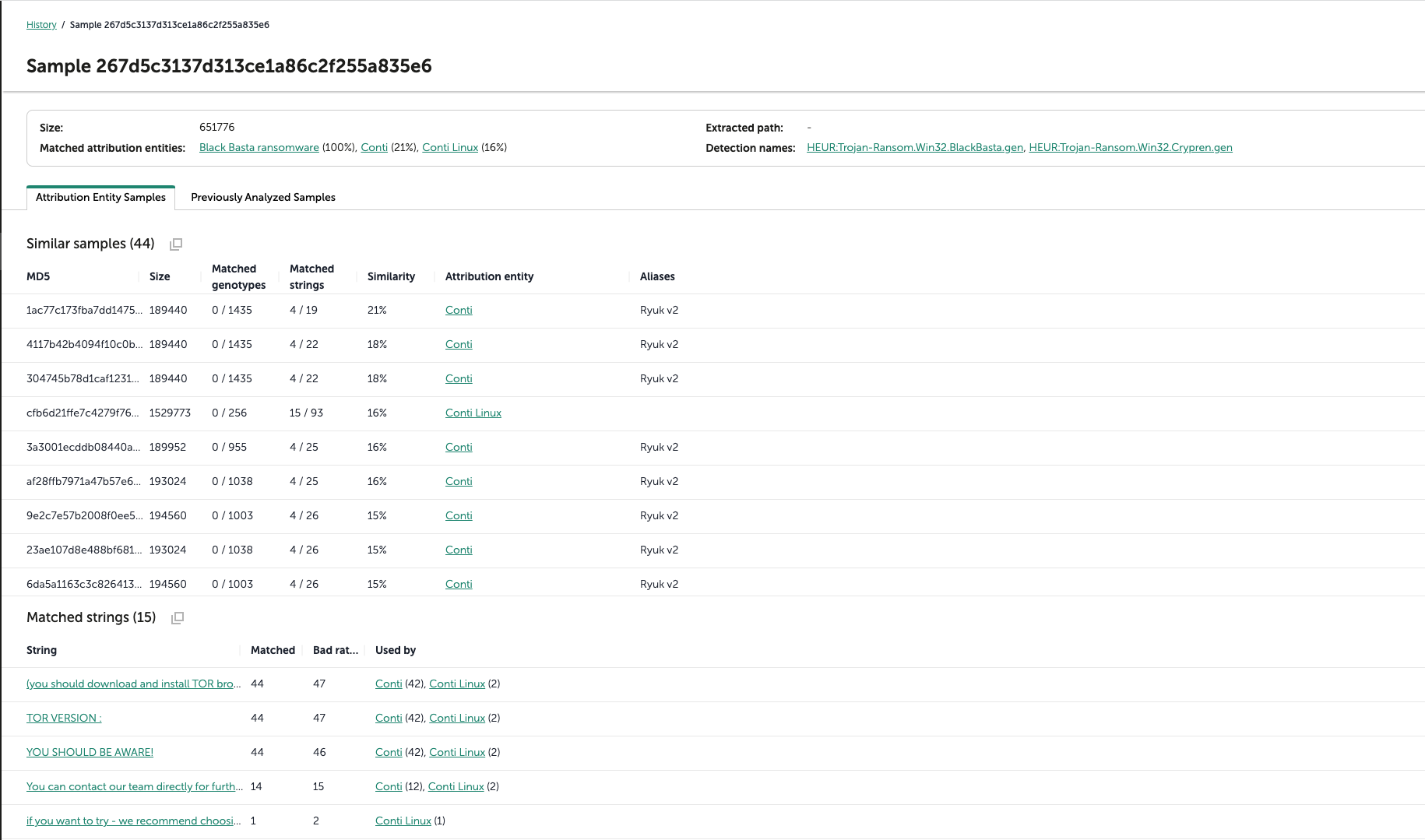Open Conti Linux entity in sample cfb6d21ffe7c4279f76 row

pyautogui.click(x=473, y=413)
